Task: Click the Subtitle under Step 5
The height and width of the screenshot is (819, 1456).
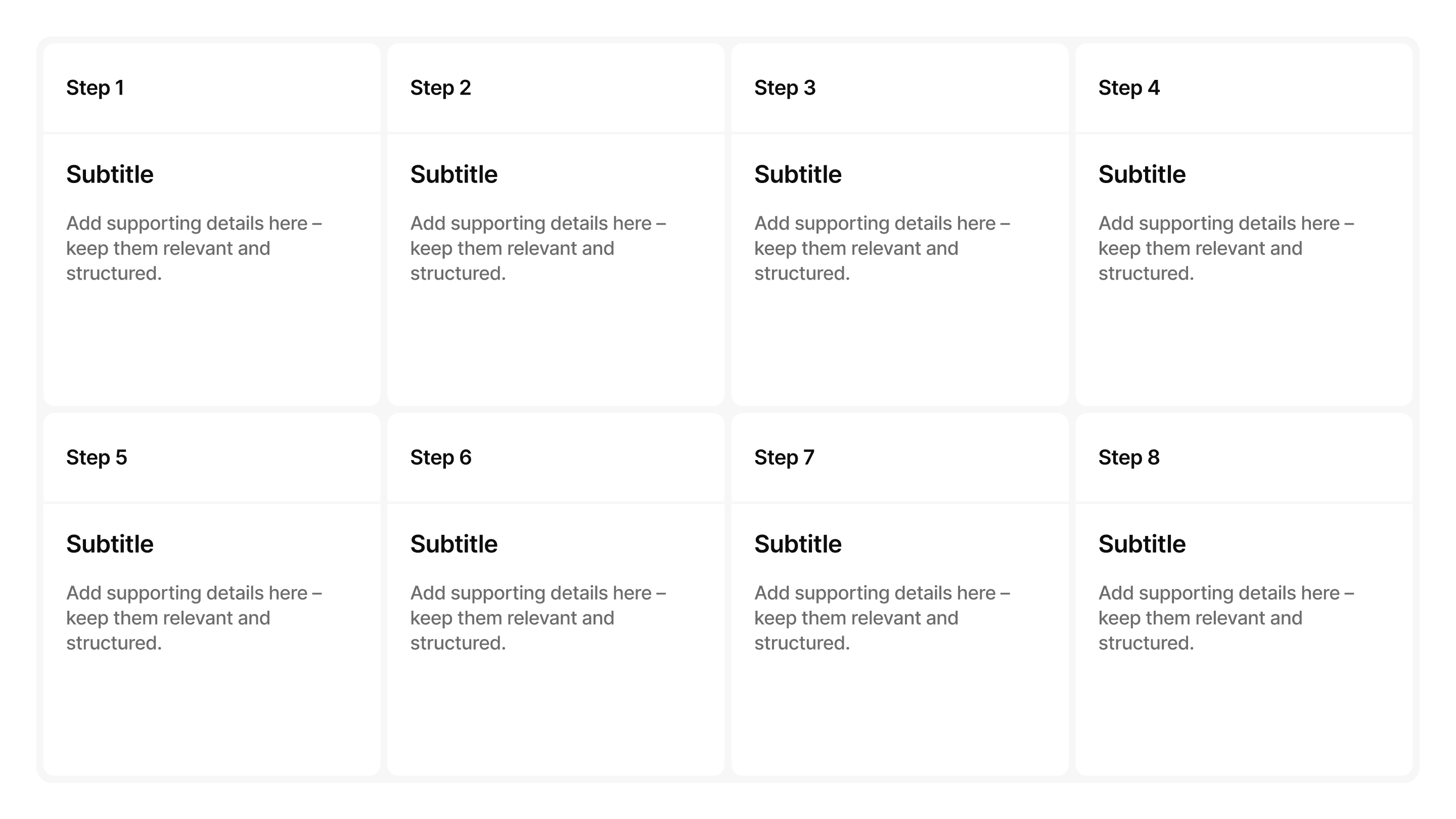Action: (110, 544)
